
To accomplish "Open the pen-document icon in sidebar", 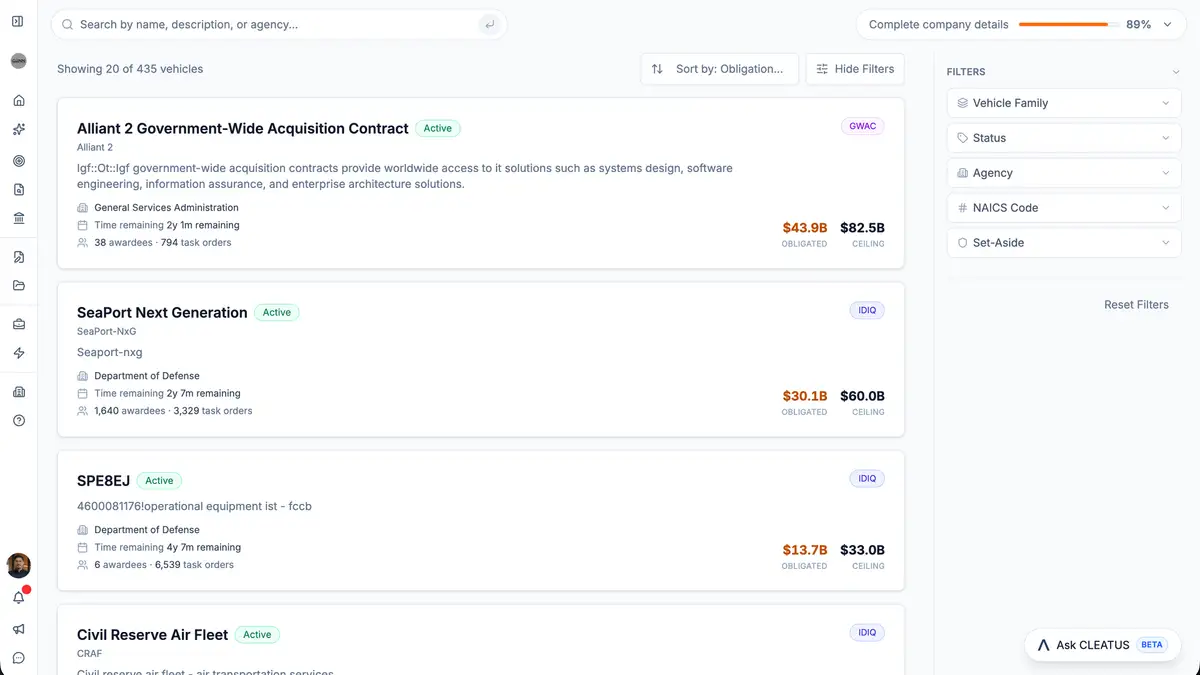I will coord(18,257).
